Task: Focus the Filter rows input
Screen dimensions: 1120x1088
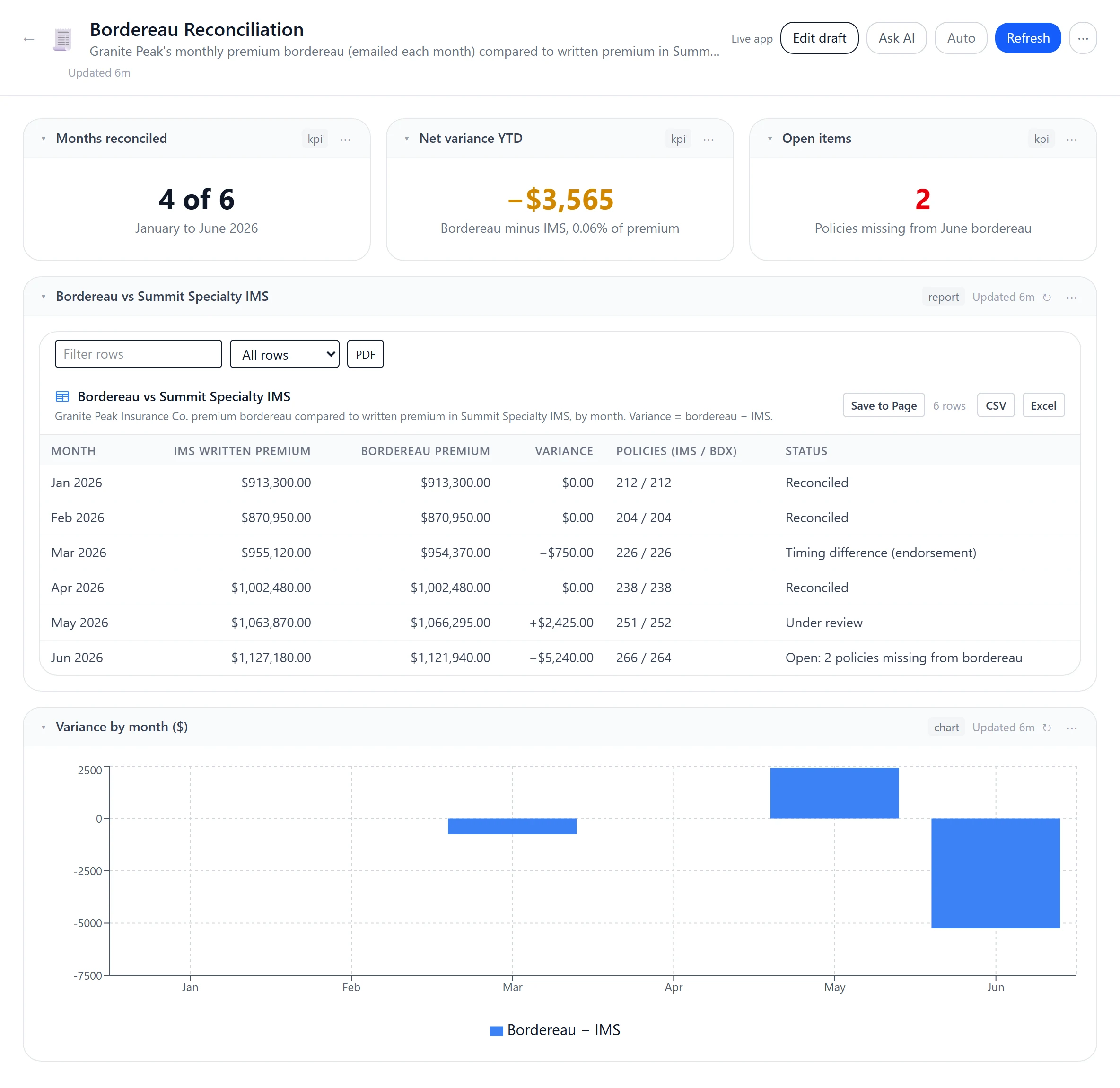Action: [138, 354]
